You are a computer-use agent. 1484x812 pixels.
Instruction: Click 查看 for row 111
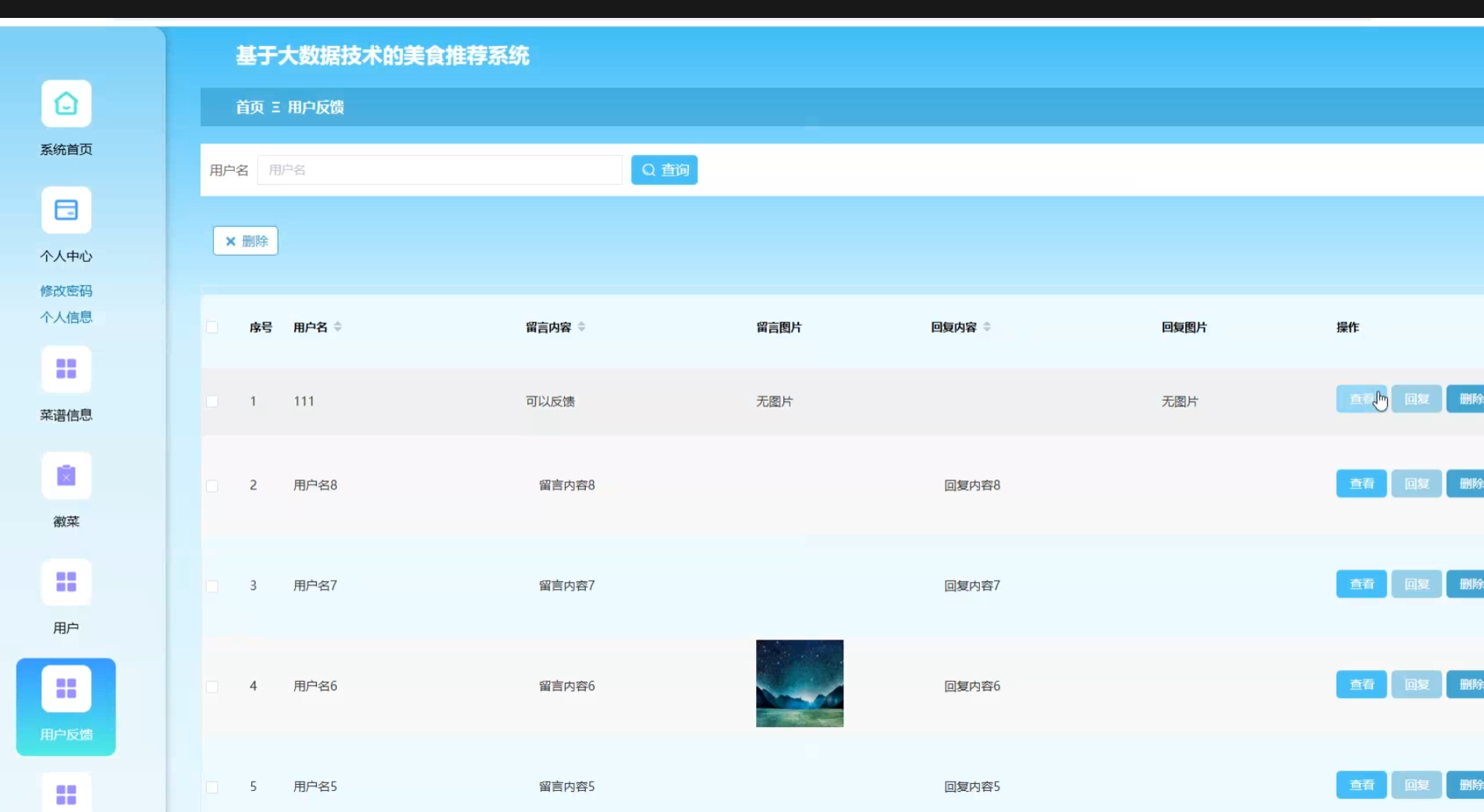1362,399
